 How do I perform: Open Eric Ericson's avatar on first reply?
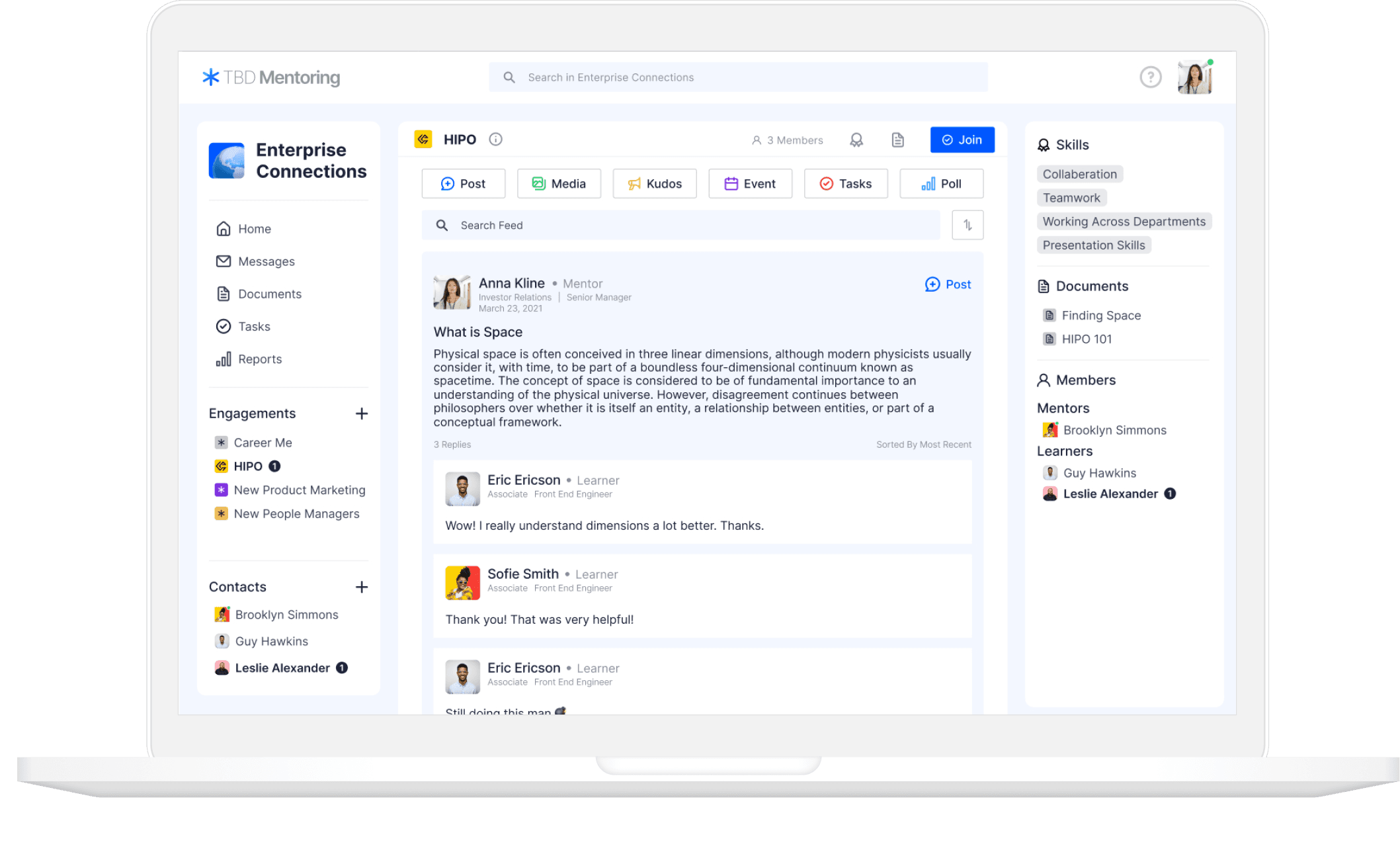[x=463, y=489]
